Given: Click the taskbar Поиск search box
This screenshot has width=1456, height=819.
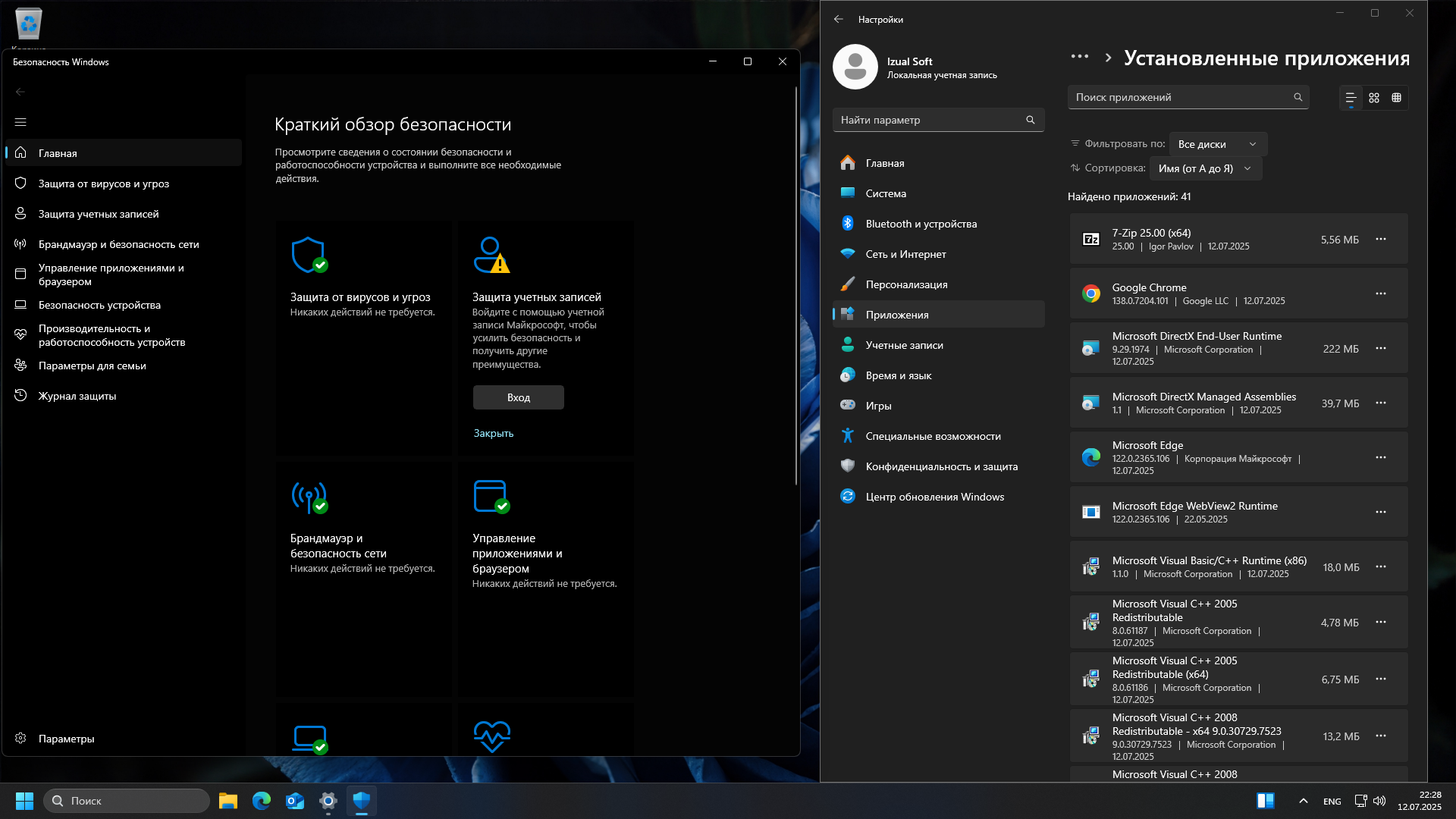Looking at the screenshot, I should (x=127, y=801).
